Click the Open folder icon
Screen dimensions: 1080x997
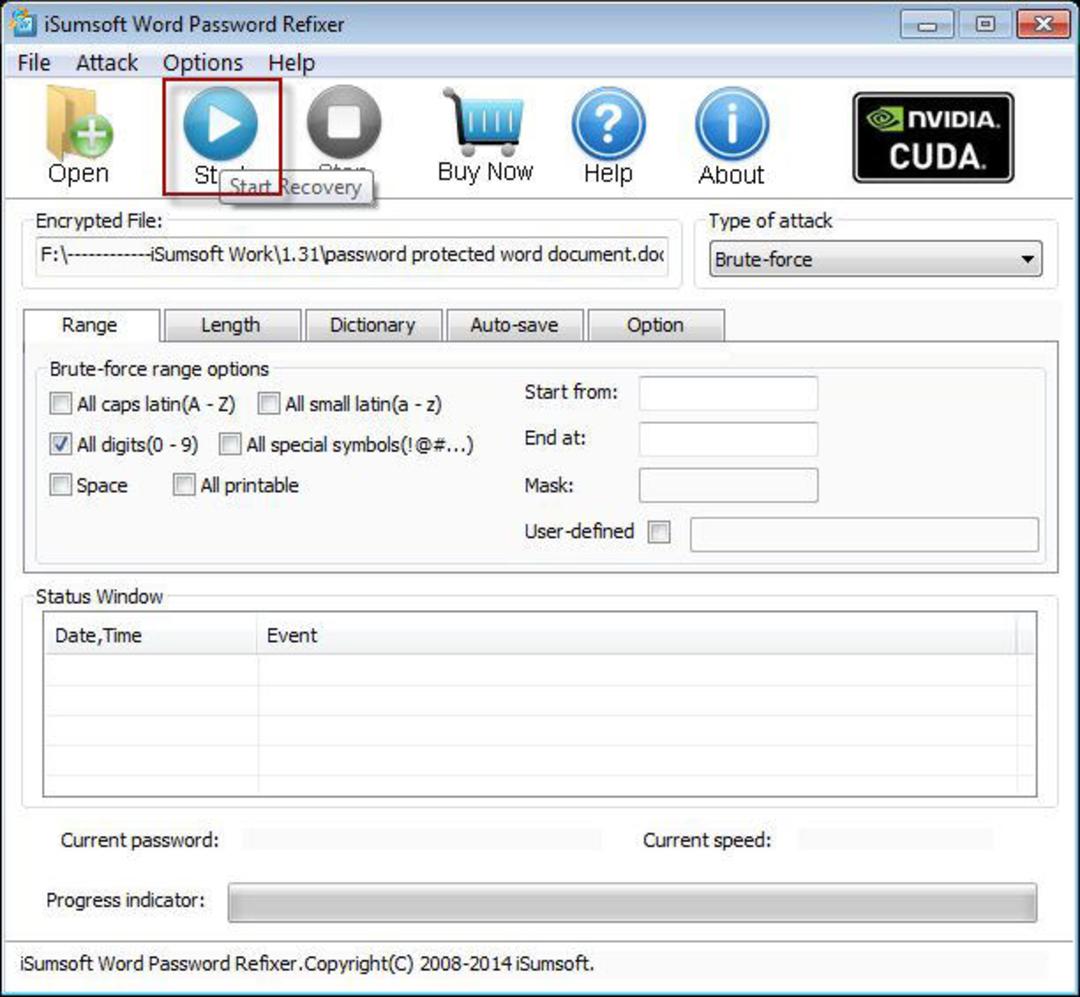(x=79, y=123)
